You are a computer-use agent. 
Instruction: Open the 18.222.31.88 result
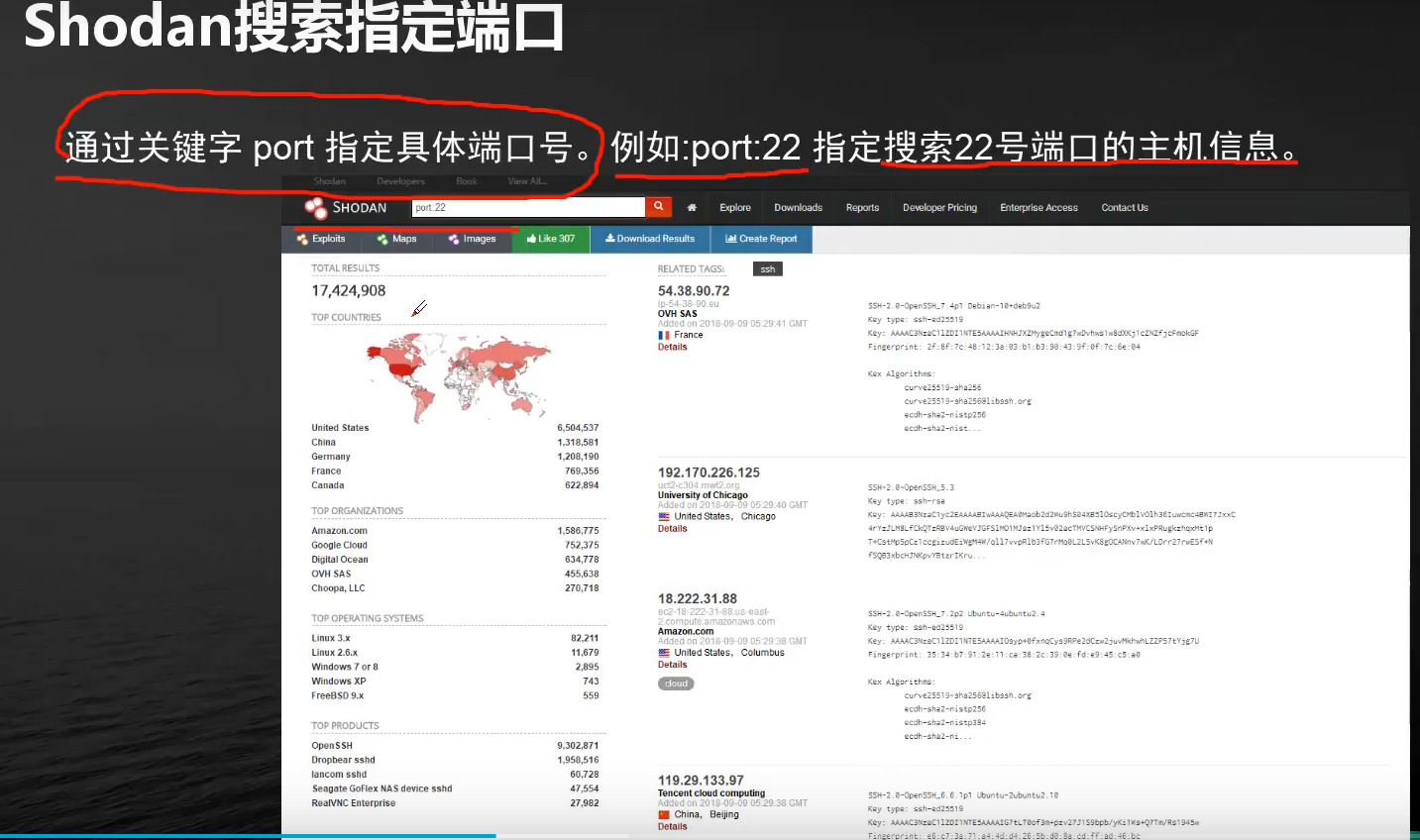698,599
